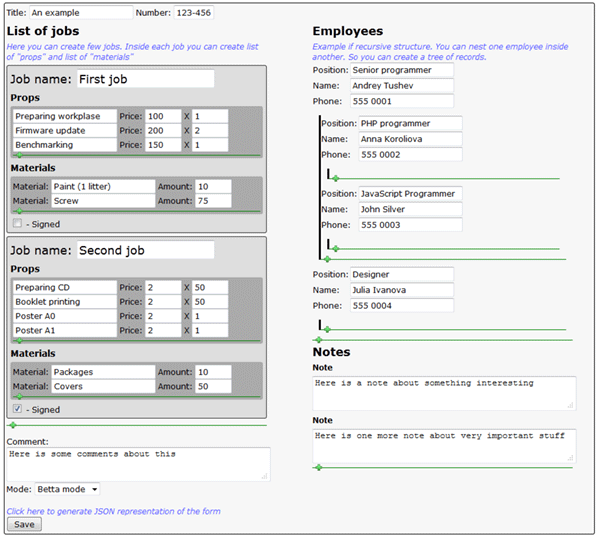Edit the Andrey Tushev name field
This screenshot has width=600, height=539.
(402, 86)
